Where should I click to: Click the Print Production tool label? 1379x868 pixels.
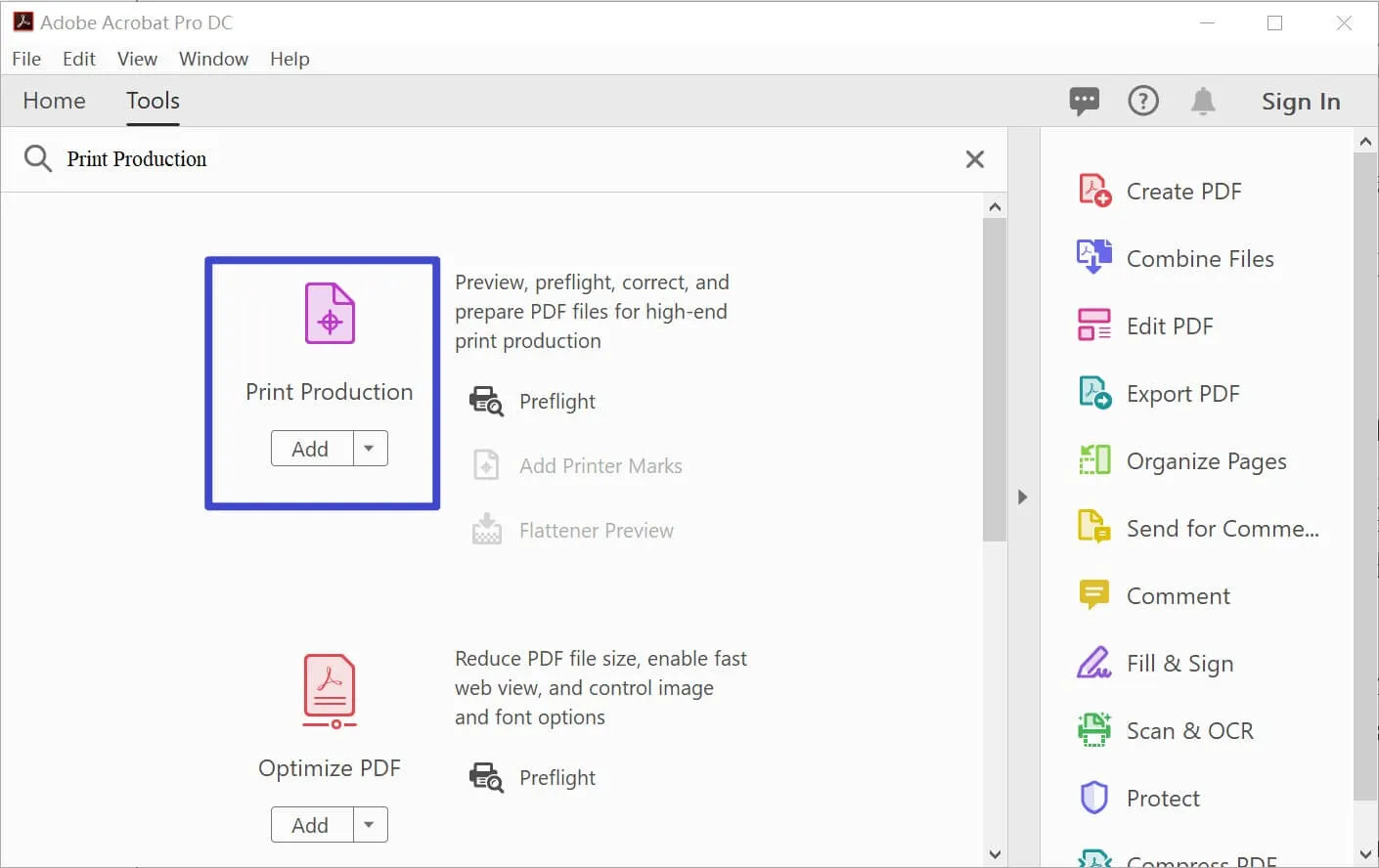[330, 392]
